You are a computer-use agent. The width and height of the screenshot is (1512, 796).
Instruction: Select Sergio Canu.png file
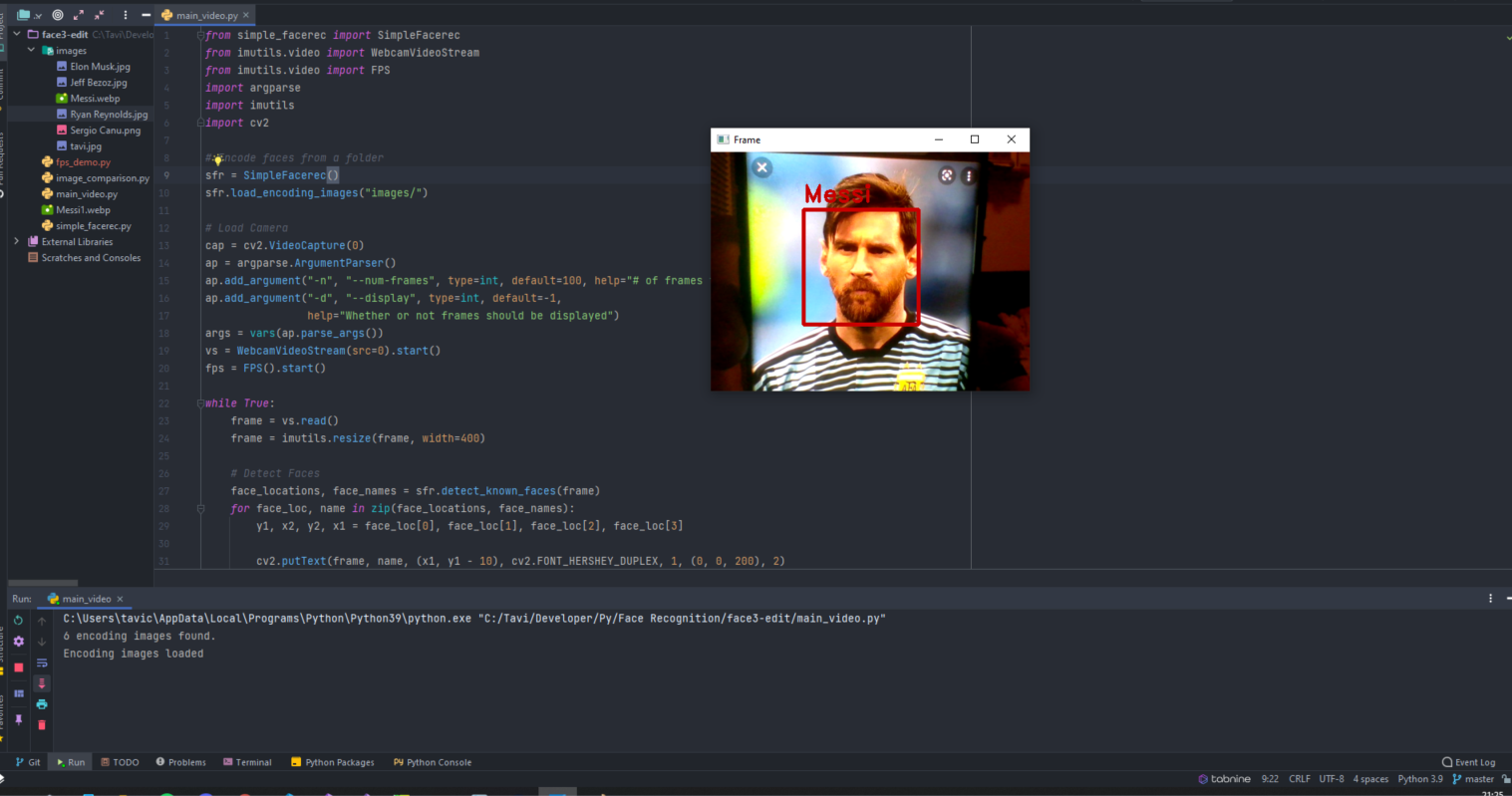coord(98,131)
